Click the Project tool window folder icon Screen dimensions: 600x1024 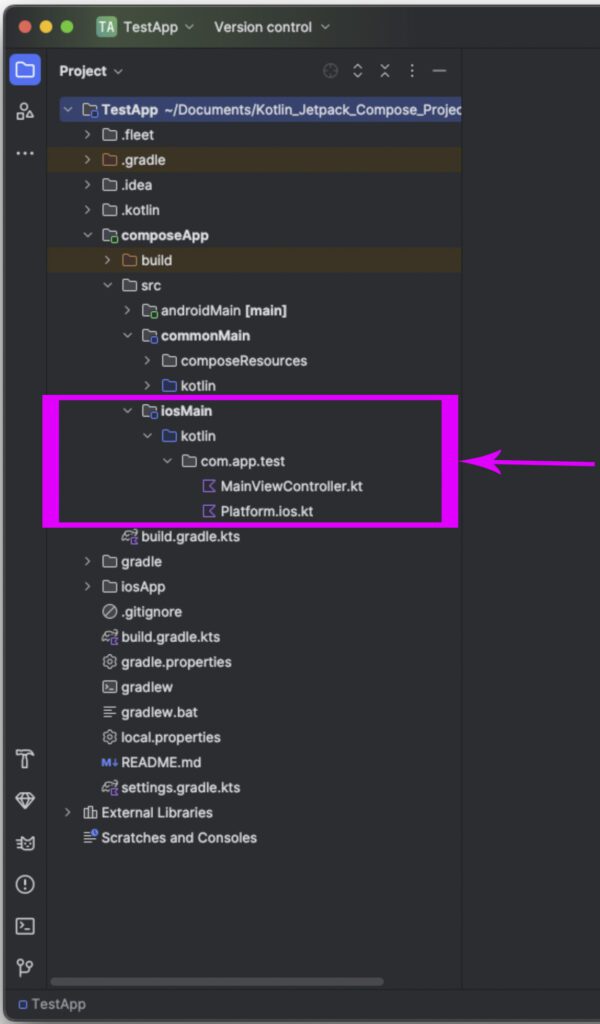tap(25, 70)
